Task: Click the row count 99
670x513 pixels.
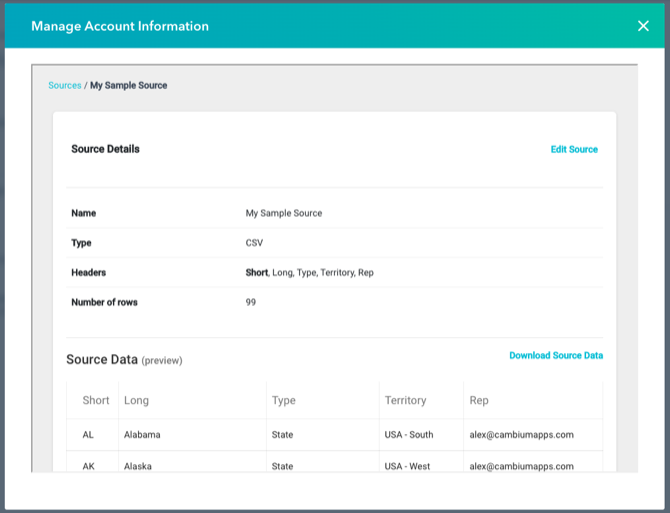Action: pyautogui.click(x=250, y=302)
